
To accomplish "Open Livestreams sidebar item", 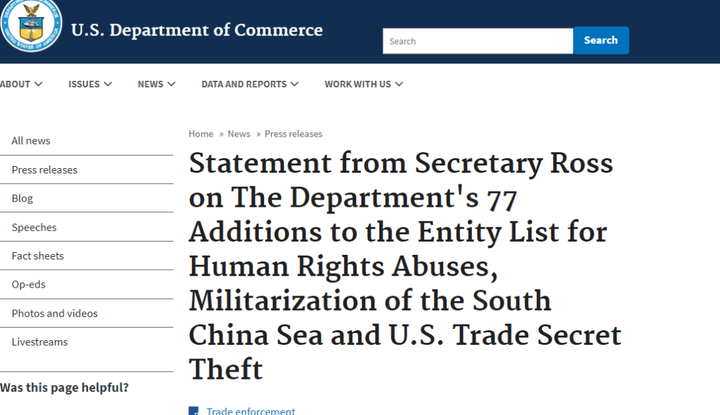I will 86,342.
